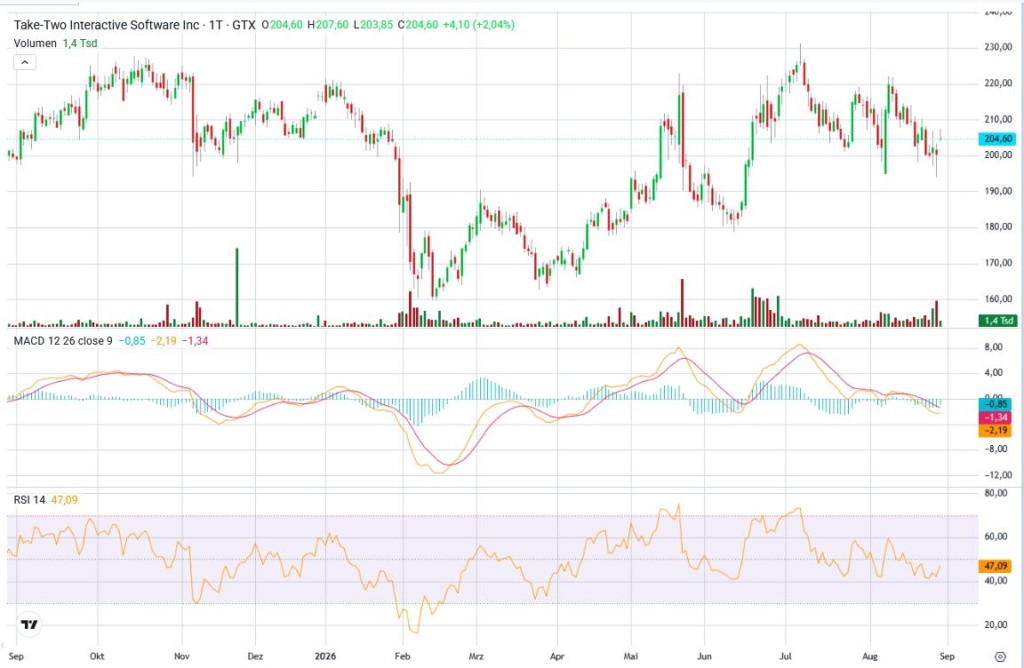
Task: Open the TradingView logo in the chart corner
Action: click(x=29, y=624)
